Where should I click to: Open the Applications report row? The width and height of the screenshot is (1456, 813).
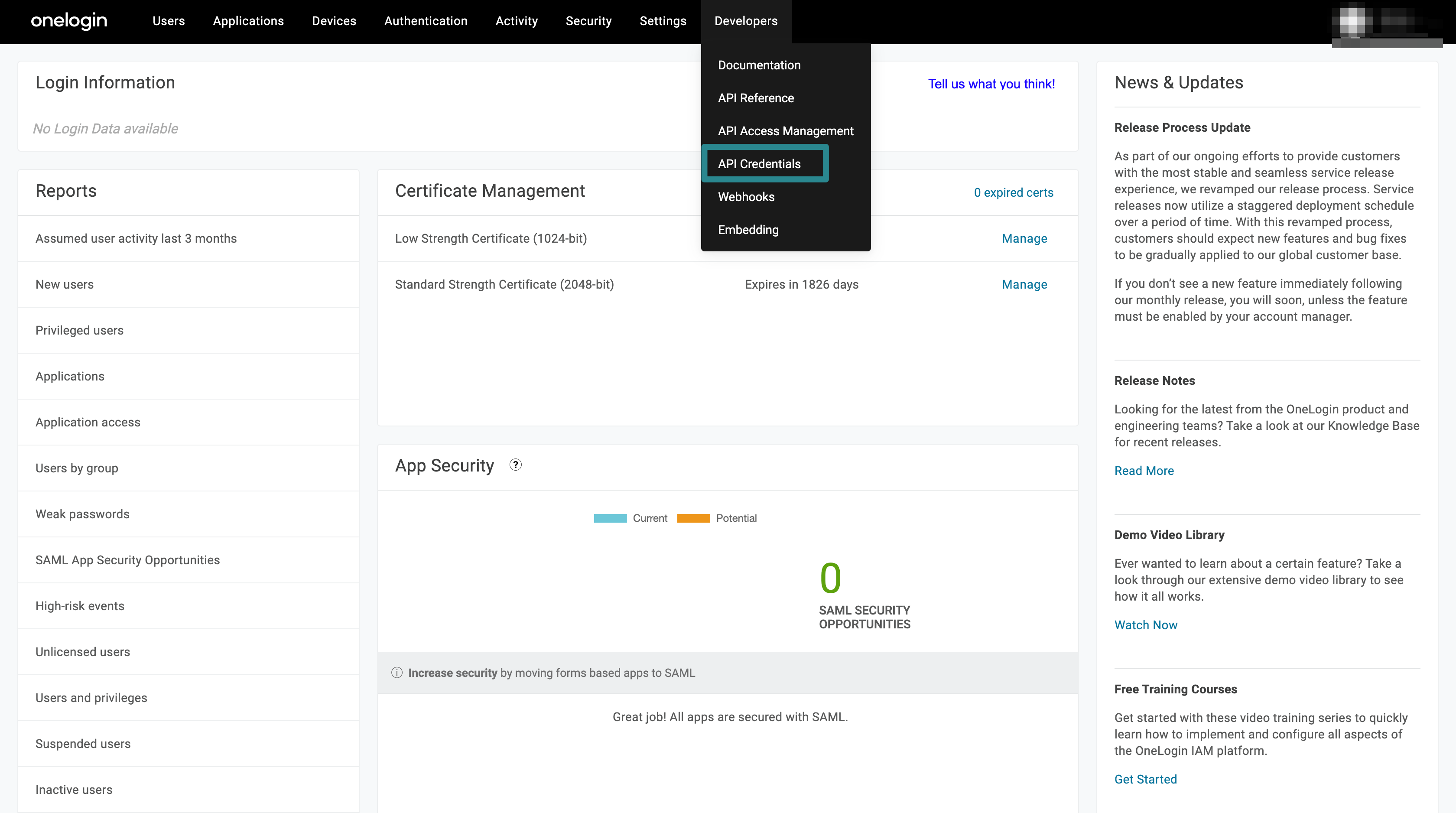[188, 376]
